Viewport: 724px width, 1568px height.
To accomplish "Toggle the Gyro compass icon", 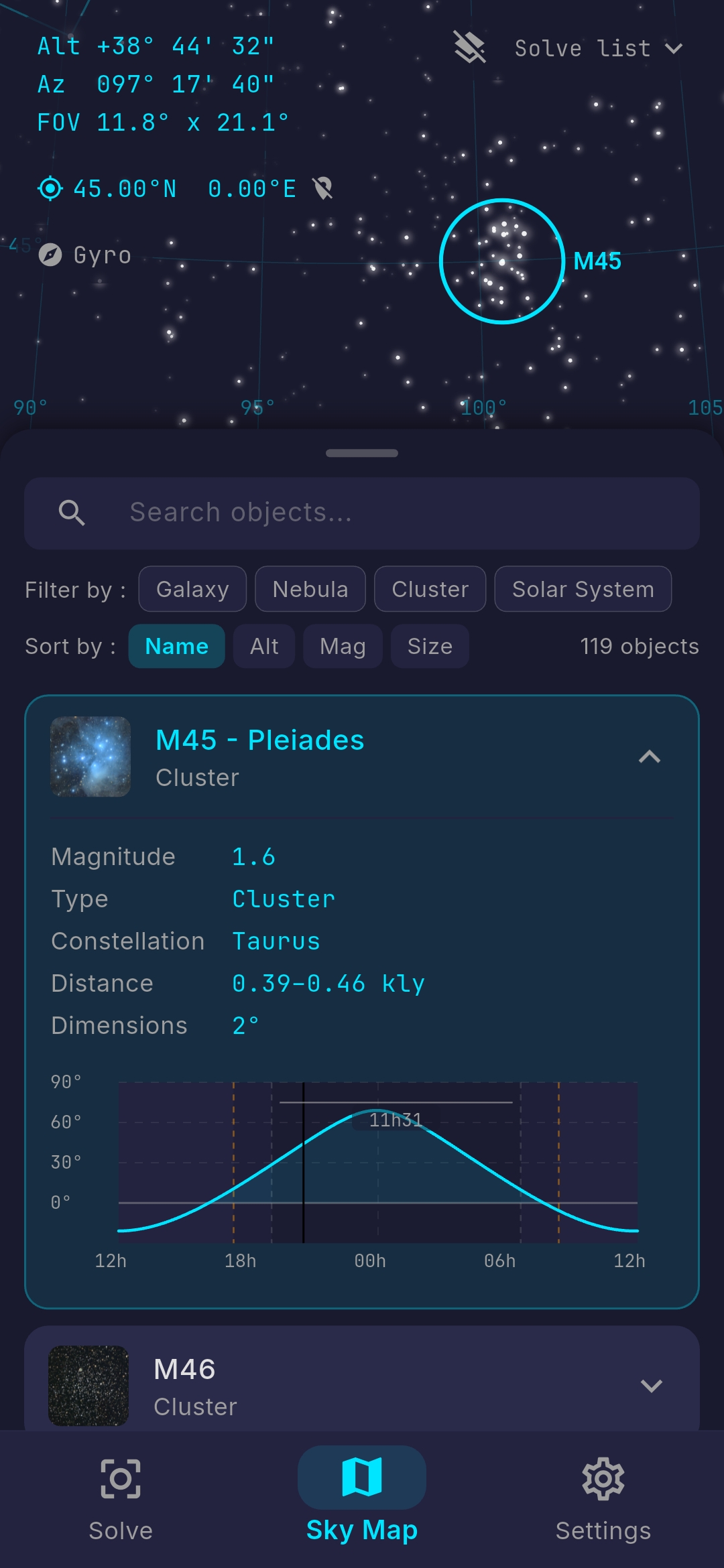I will 50,255.
